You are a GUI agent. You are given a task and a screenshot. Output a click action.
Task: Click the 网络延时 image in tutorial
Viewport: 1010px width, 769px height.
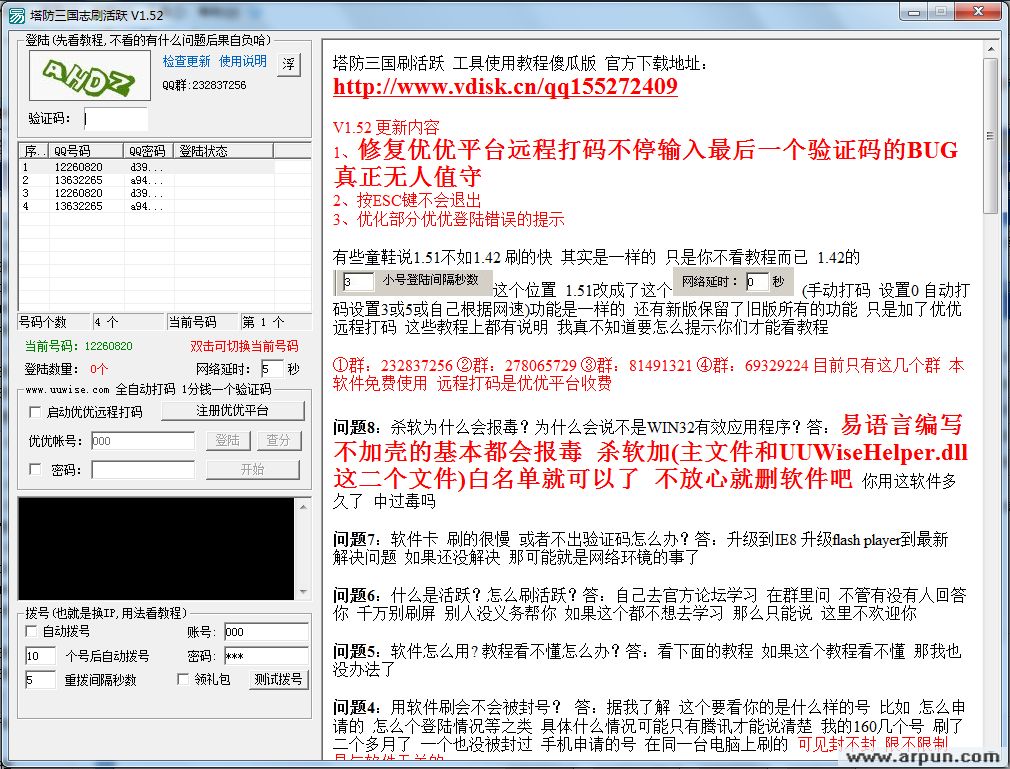(734, 281)
